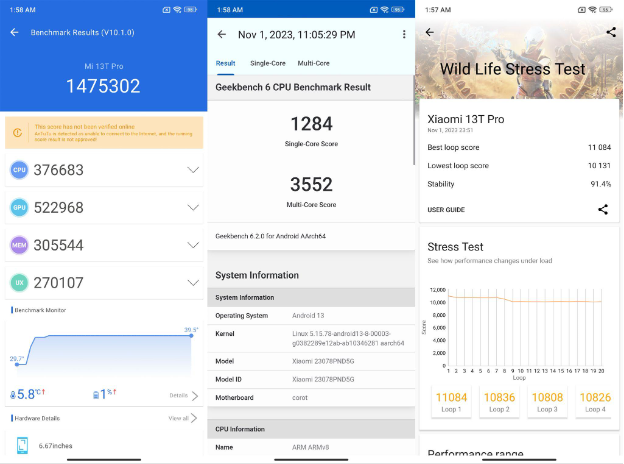Expand UX score 270107 chevron
The image size is (624, 464).
[193, 283]
